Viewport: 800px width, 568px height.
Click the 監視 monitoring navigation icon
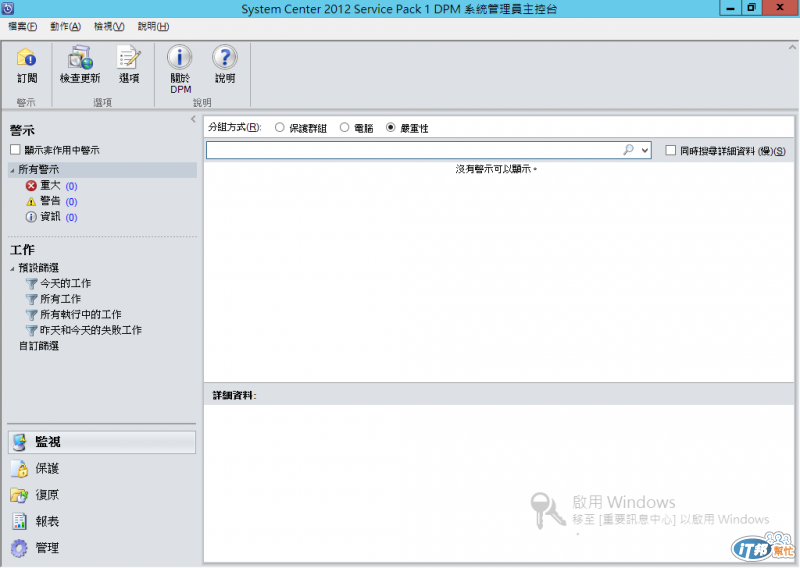coord(20,442)
